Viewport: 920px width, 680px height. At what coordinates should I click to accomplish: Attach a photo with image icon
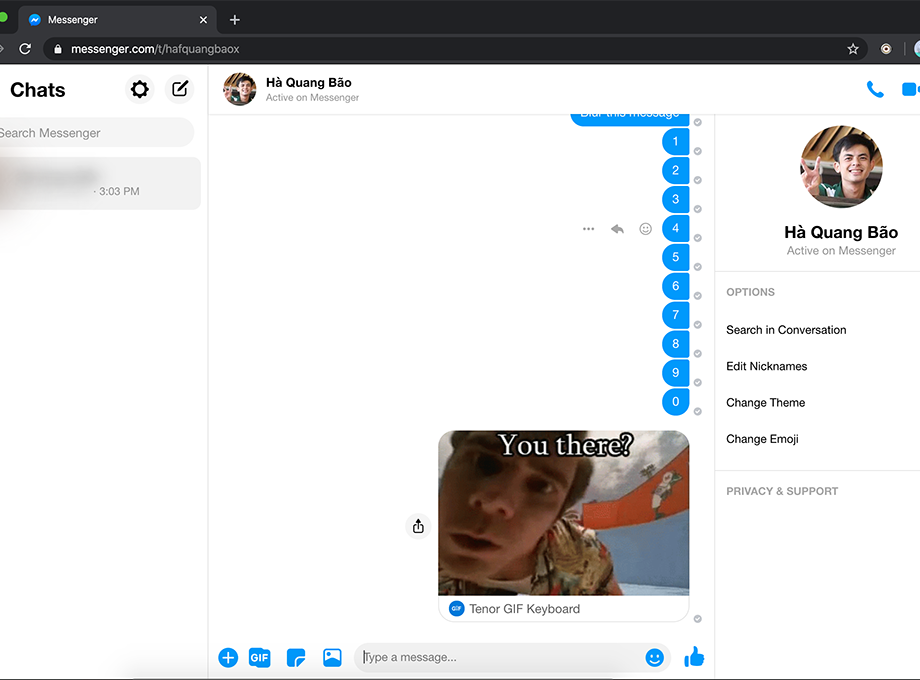click(x=332, y=657)
